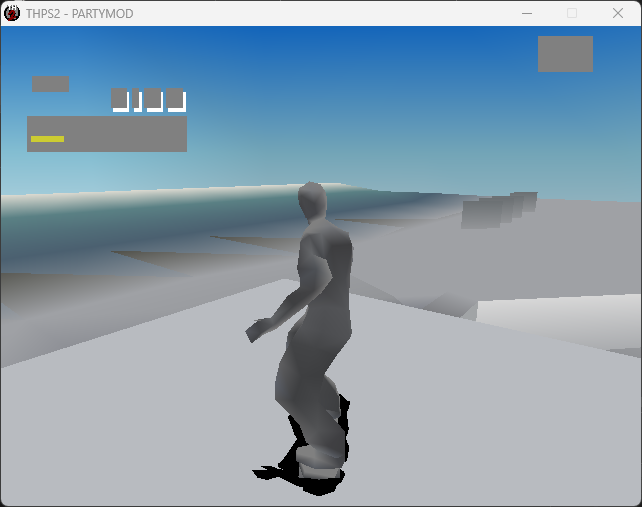Click the gray box in top-right corner

pos(565,54)
